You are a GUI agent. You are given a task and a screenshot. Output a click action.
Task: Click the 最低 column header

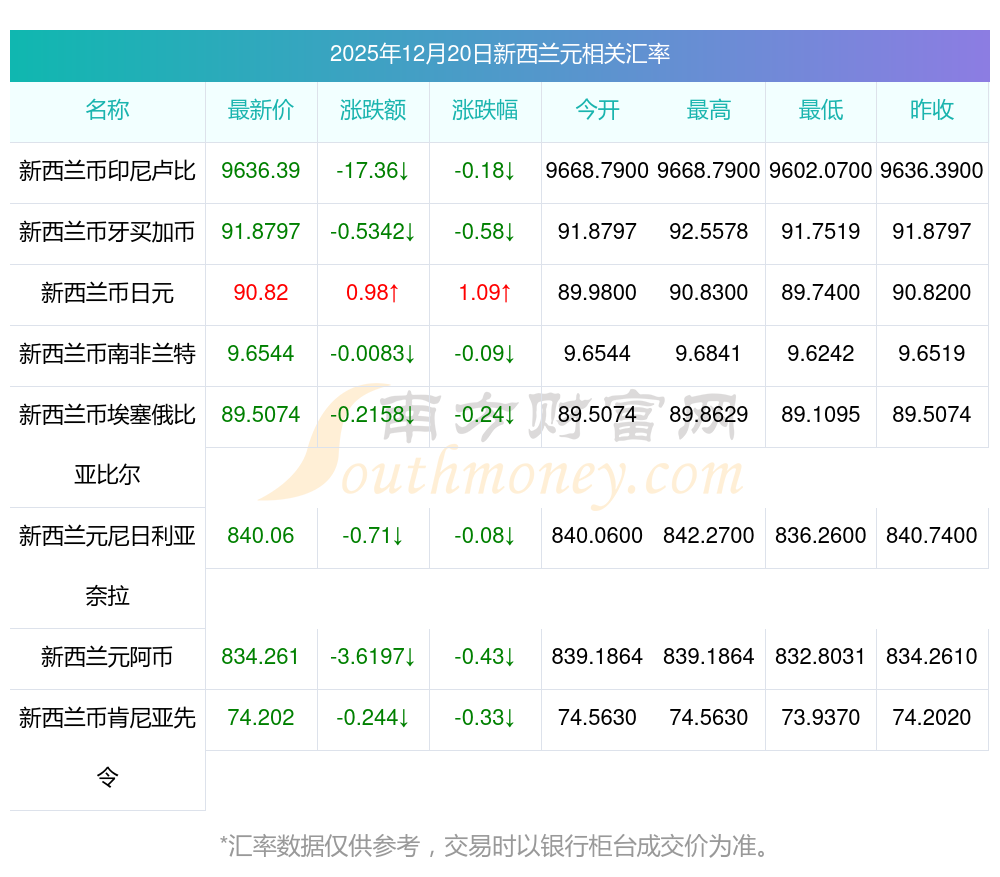[821, 111]
